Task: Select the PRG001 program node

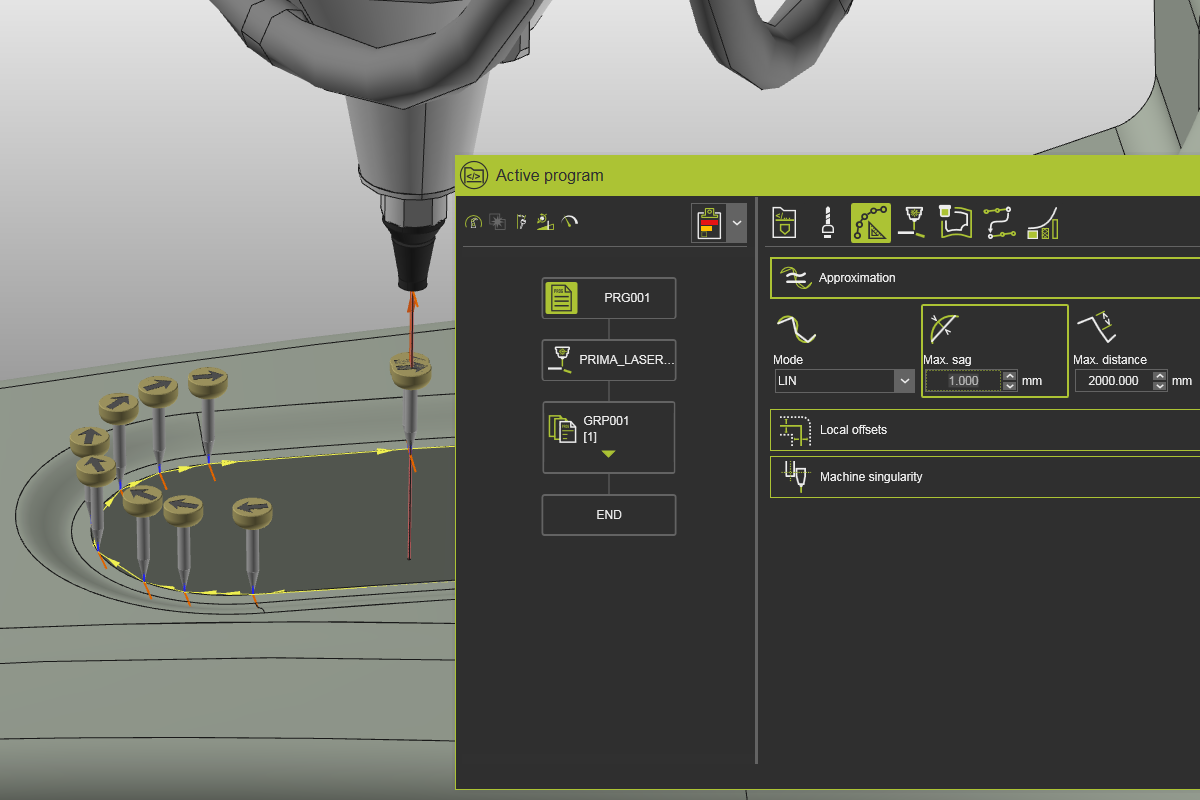Action: 609,298
